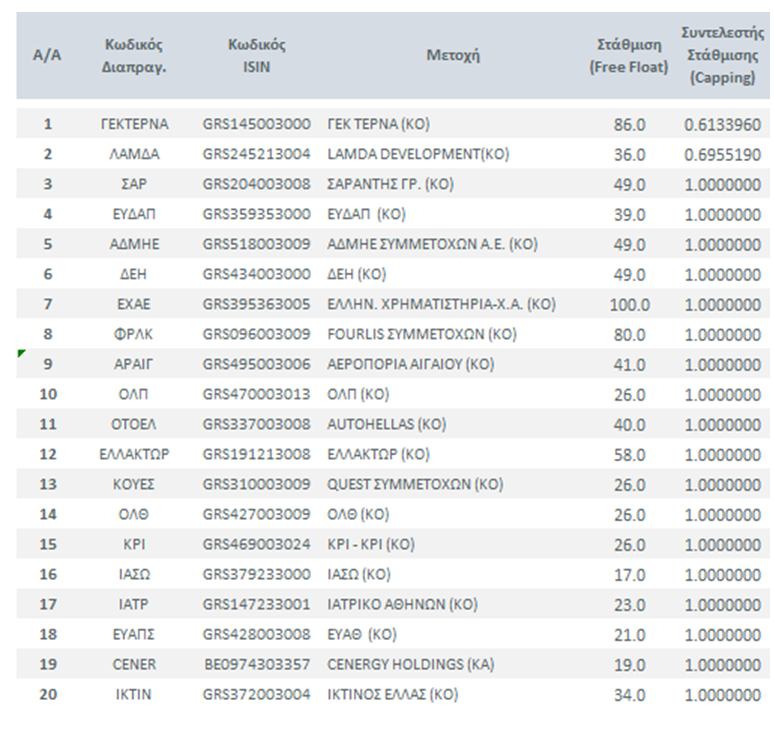Screen dimensions: 774x733
Task: Click stock name ΙΑΤΡΙΚΟ ΑΘΗΝΩΝ (ΚΟ)
Action: click(402, 605)
